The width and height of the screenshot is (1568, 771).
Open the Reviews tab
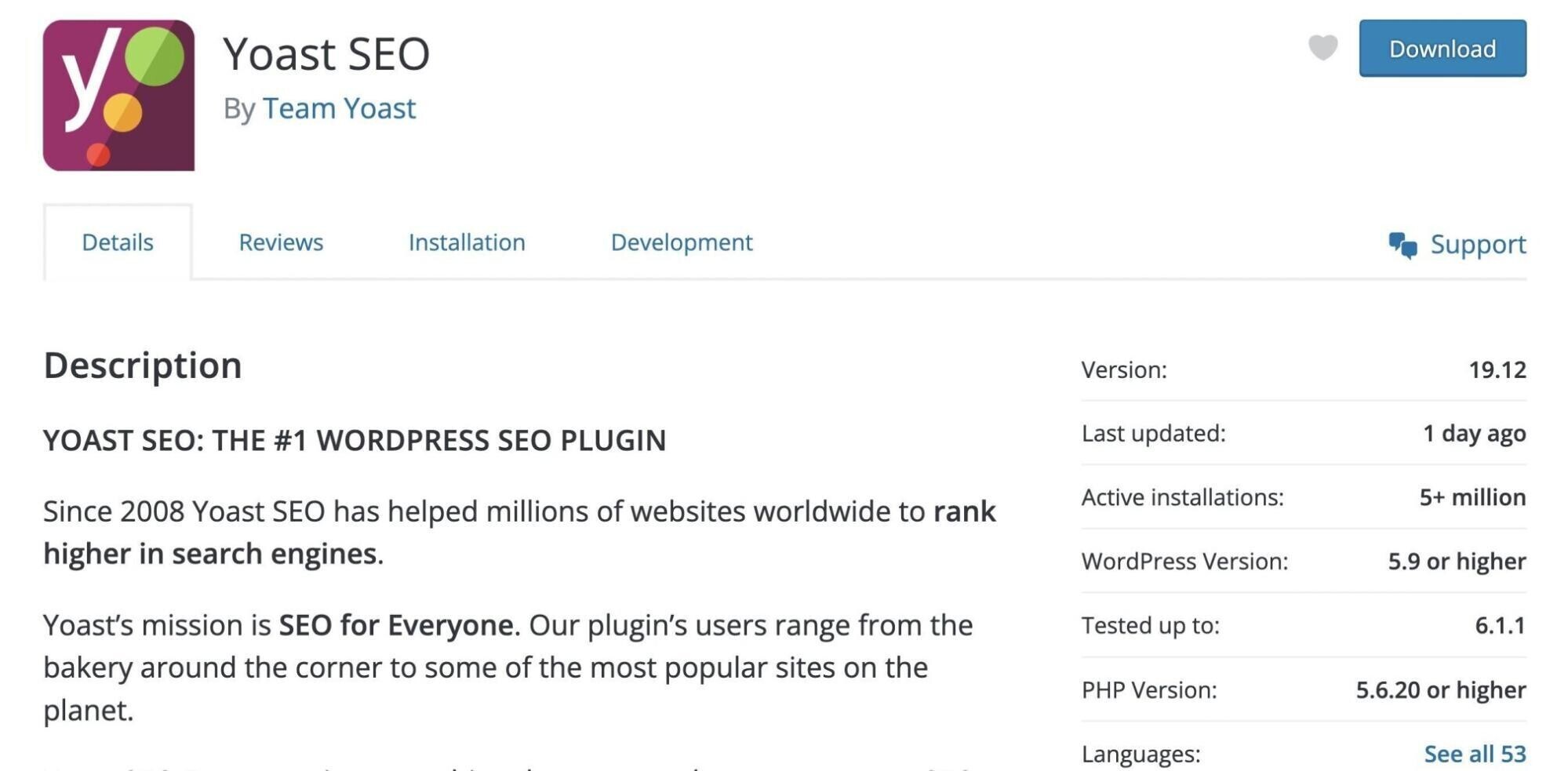coord(281,242)
